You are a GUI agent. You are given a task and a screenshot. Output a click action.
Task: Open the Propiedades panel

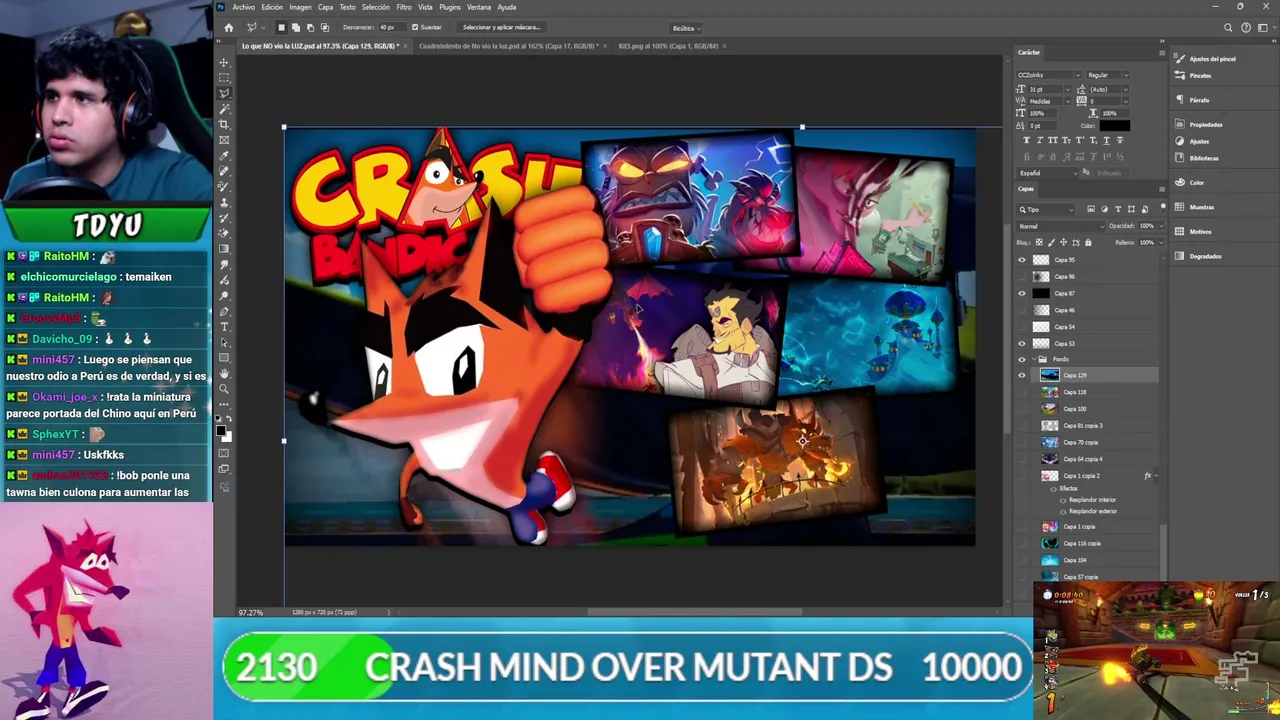pos(1199,125)
